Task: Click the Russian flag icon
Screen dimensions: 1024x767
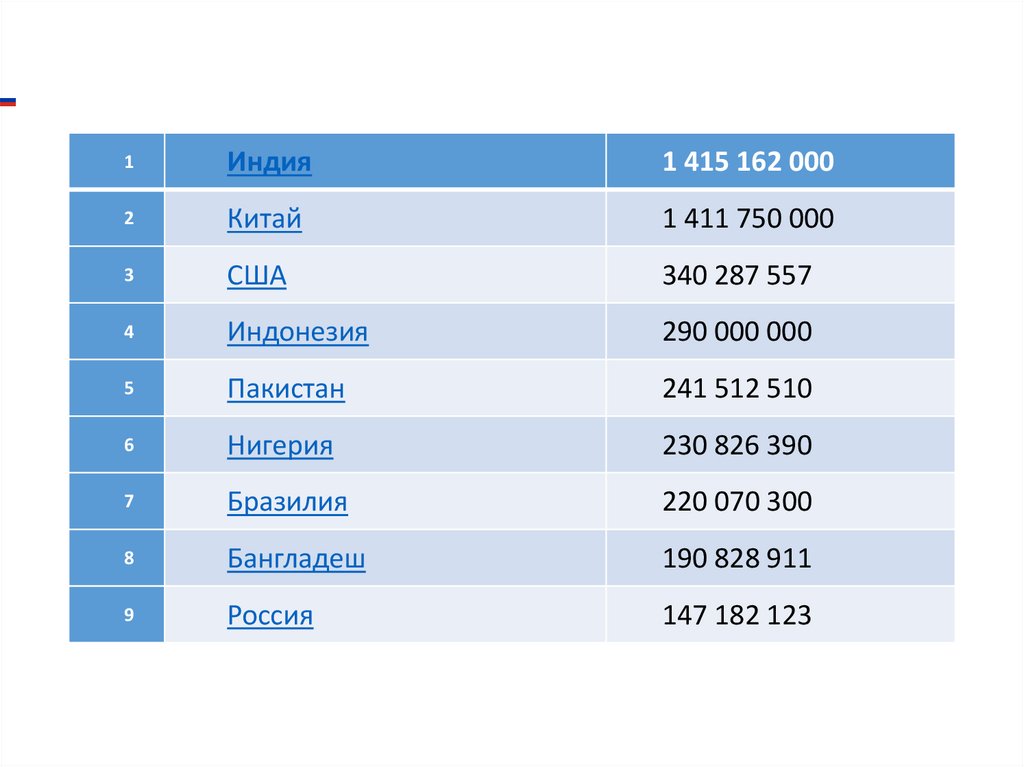Action: click(x=8, y=101)
